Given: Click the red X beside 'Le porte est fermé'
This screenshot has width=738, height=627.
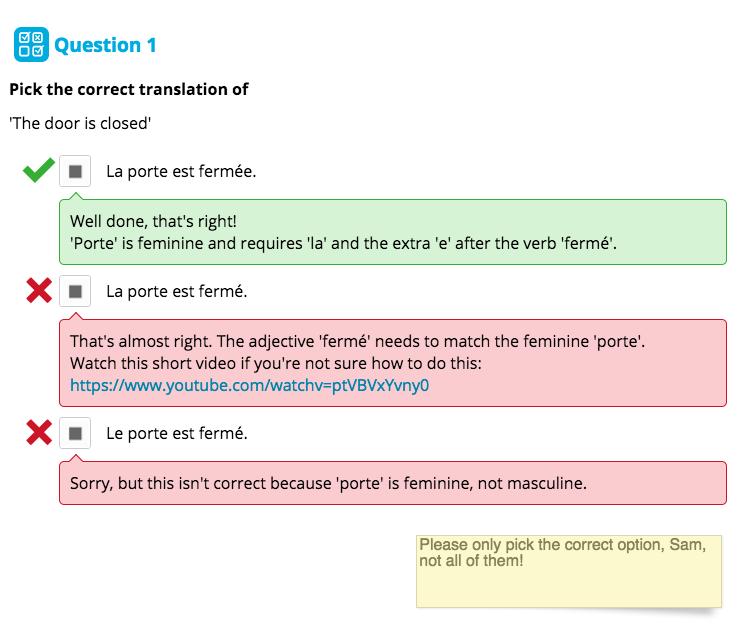Looking at the screenshot, I should pos(38,433).
